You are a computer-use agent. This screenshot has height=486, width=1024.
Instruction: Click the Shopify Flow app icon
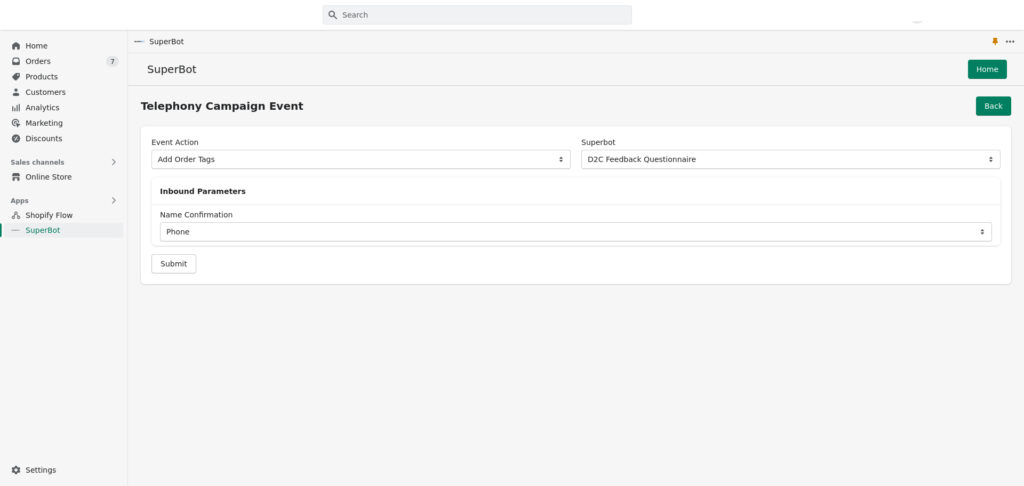pos(16,215)
